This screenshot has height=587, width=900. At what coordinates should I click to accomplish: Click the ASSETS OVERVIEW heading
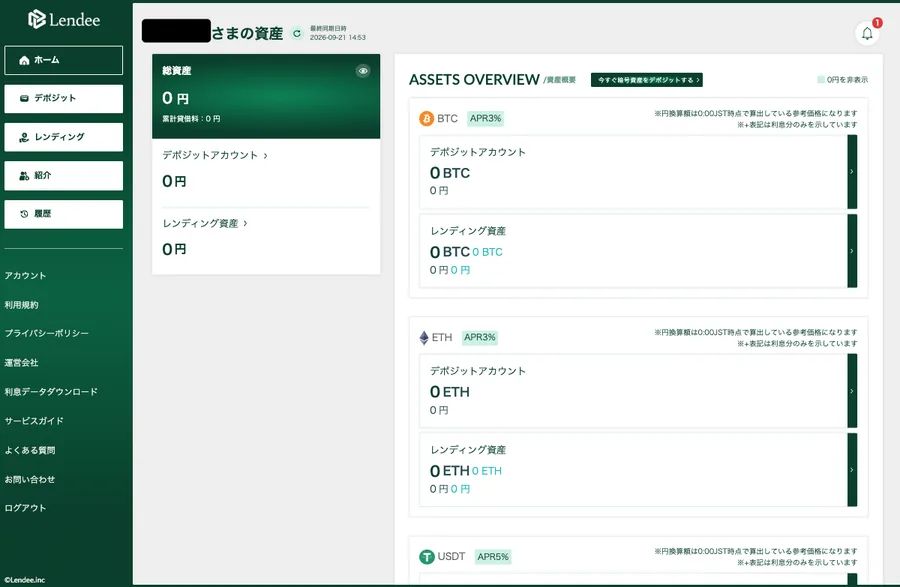coord(474,80)
